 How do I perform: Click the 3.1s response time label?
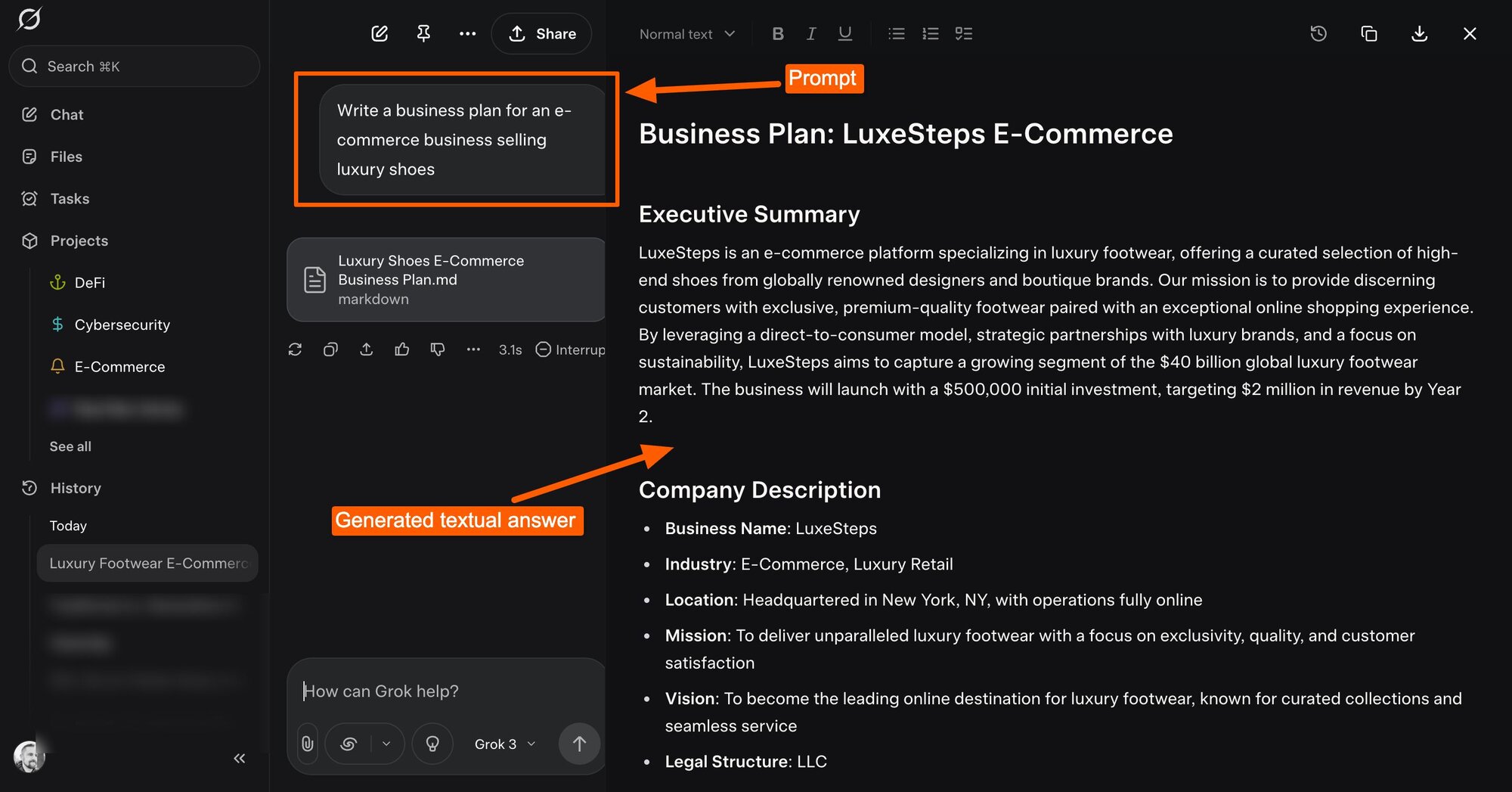[510, 349]
